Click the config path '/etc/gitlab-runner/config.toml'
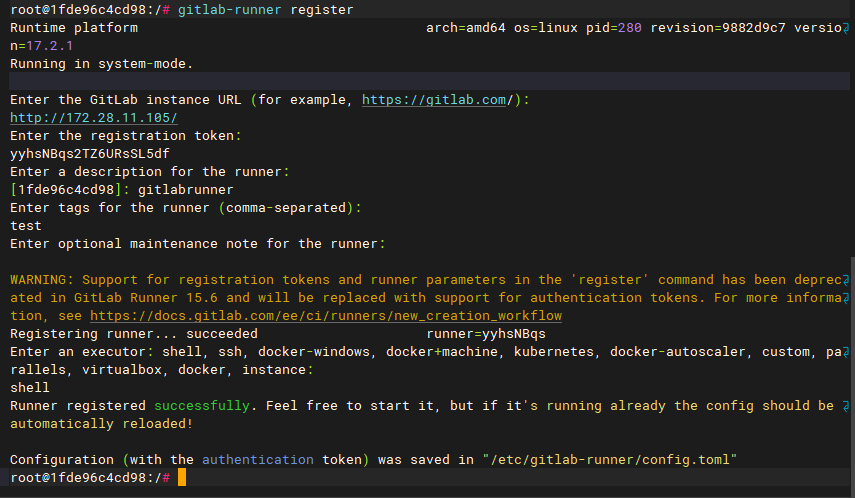The image size is (855, 498). coord(610,460)
